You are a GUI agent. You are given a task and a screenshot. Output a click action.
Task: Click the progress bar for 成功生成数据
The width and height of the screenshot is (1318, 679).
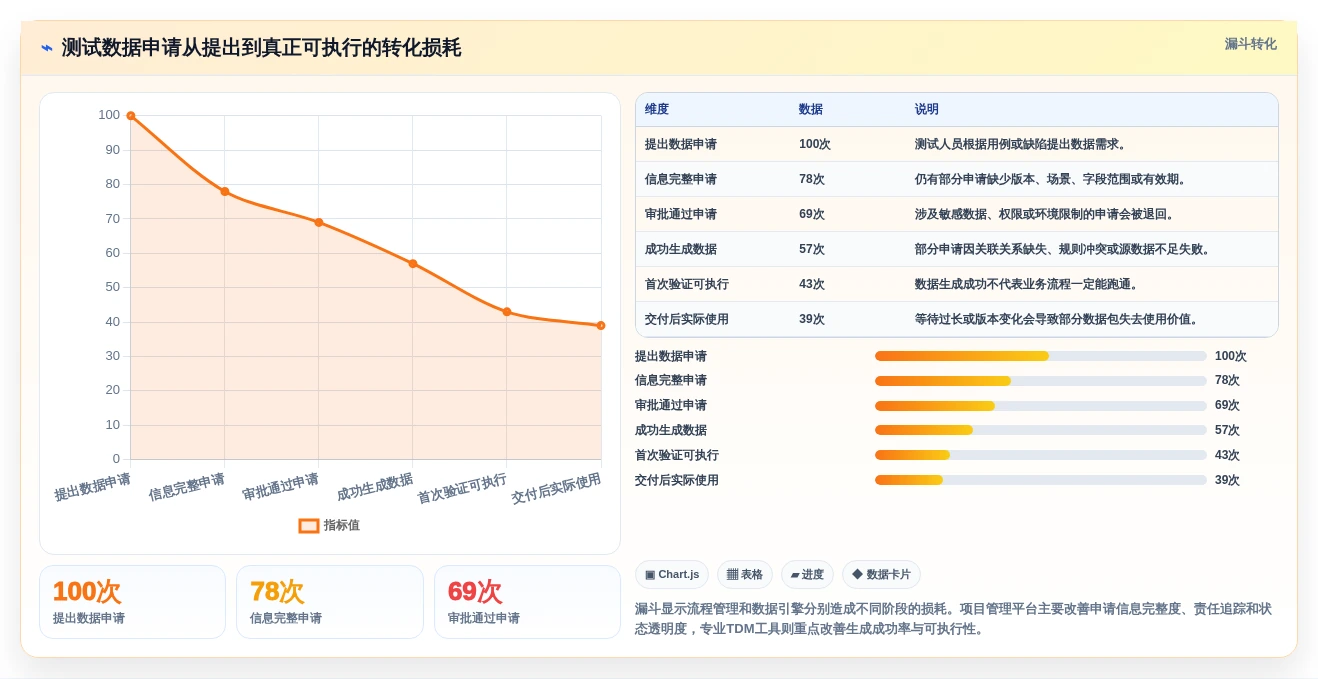[1041, 430]
